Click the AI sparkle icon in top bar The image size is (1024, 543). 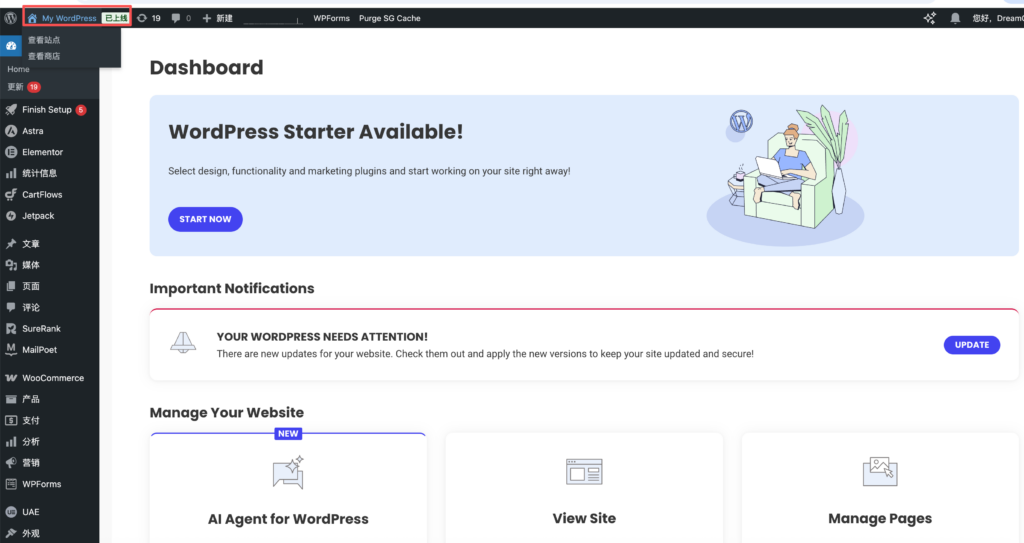click(x=929, y=18)
